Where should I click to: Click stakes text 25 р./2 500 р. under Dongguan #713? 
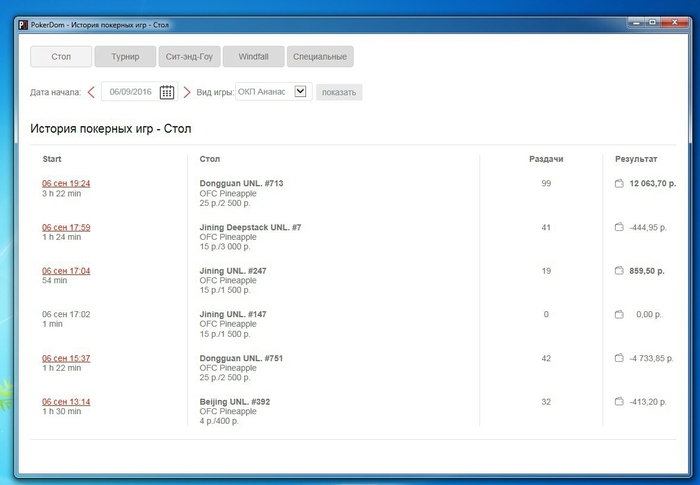(225, 203)
